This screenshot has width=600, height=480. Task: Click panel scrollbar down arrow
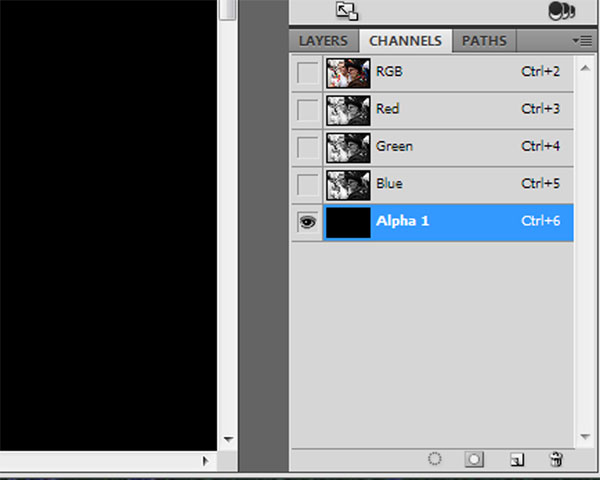coord(585,436)
